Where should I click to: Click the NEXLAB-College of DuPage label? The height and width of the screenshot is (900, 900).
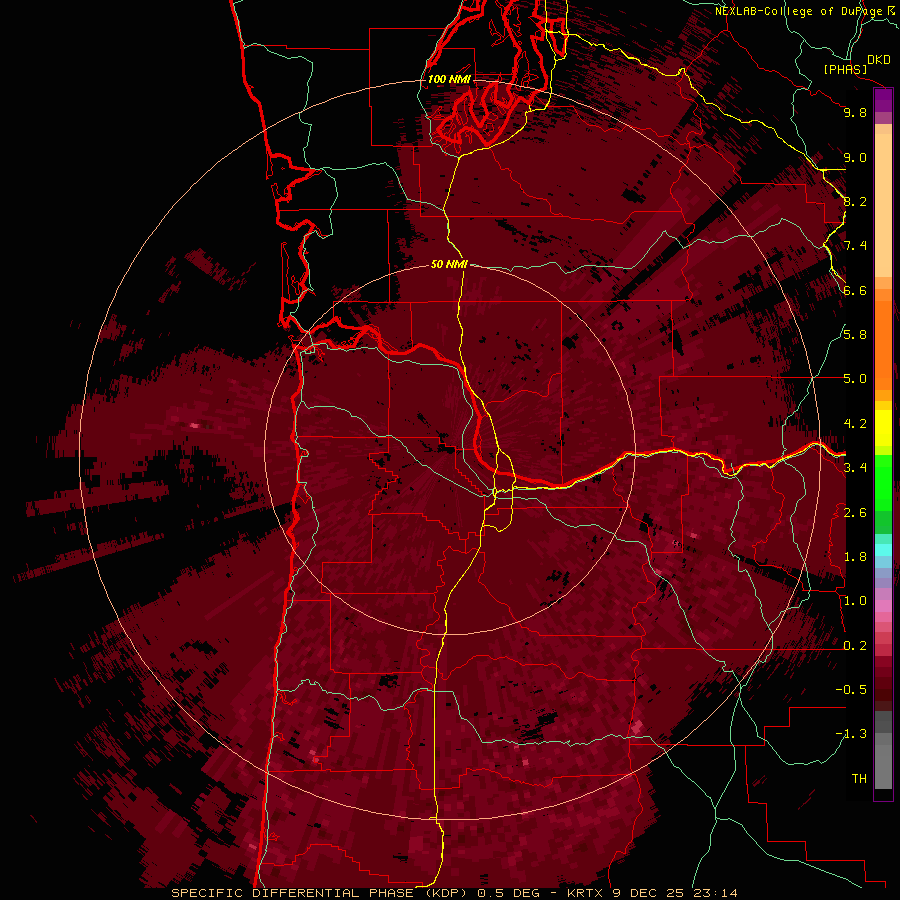coord(799,11)
